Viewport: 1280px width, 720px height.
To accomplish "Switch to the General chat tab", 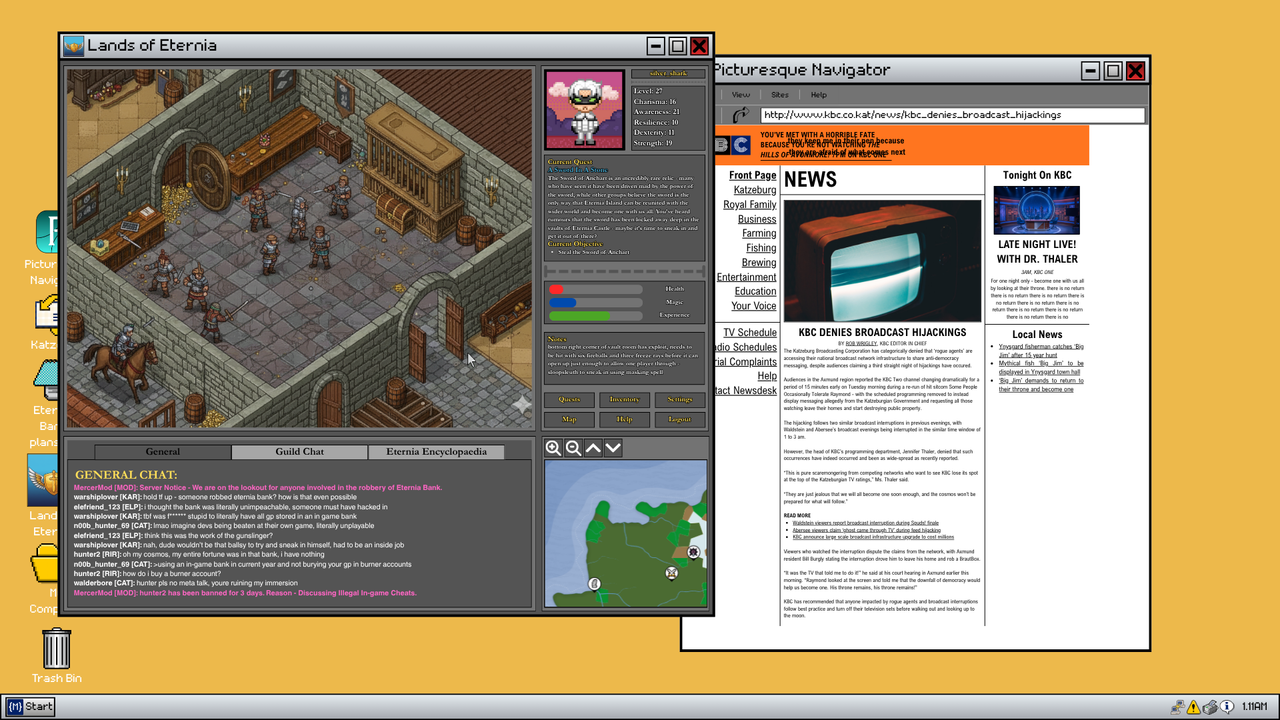I will 163,452.
